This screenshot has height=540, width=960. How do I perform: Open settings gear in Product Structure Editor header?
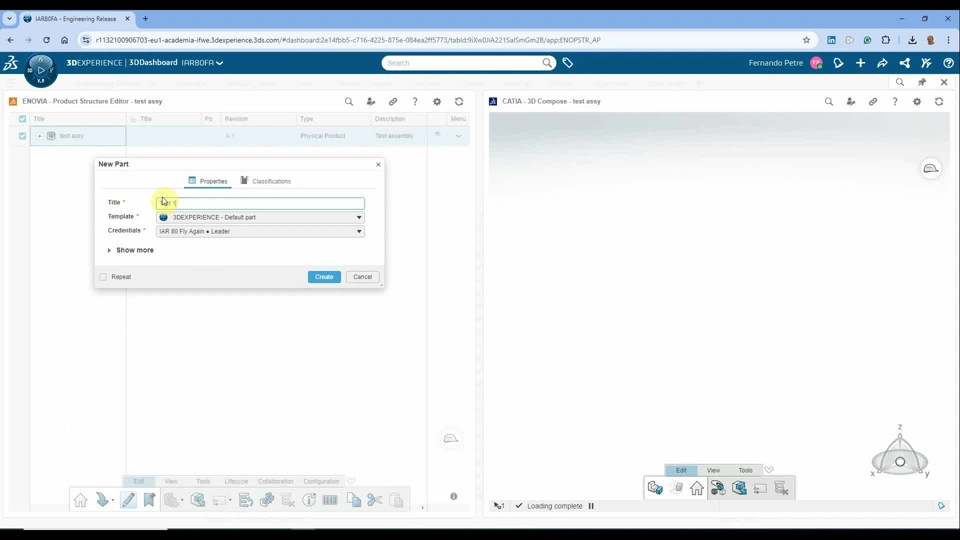[x=437, y=102]
